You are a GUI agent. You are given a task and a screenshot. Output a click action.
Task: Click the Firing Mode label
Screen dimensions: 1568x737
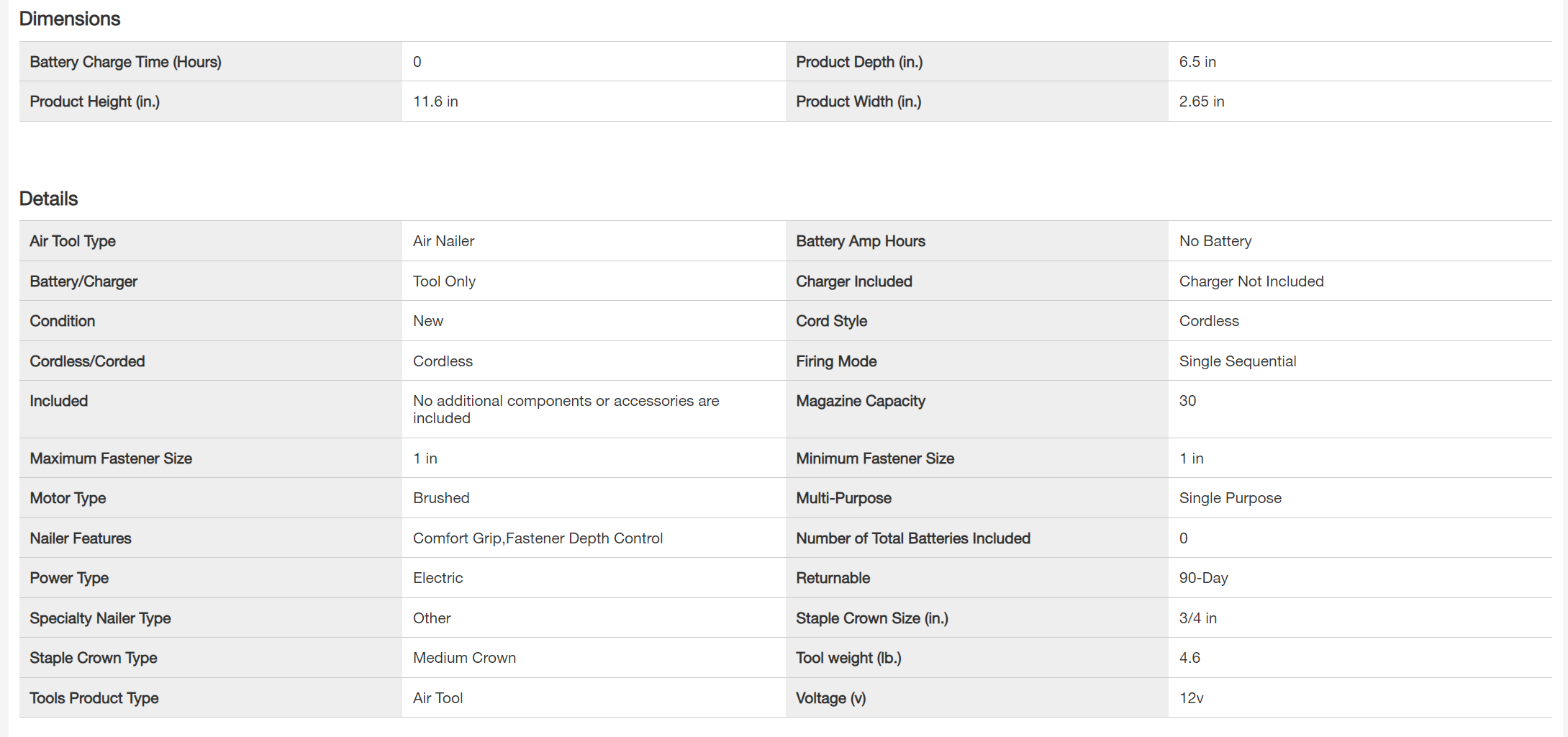coord(835,361)
